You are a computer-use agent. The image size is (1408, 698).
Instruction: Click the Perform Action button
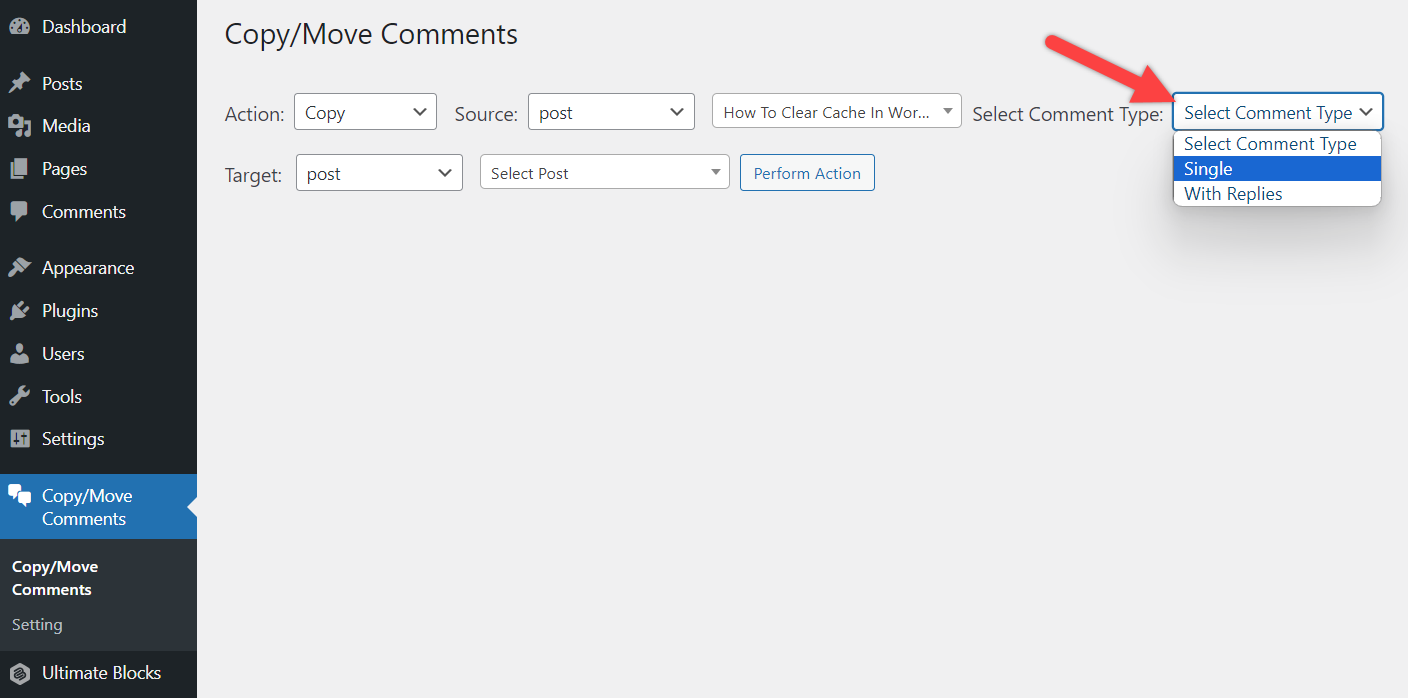pos(807,172)
